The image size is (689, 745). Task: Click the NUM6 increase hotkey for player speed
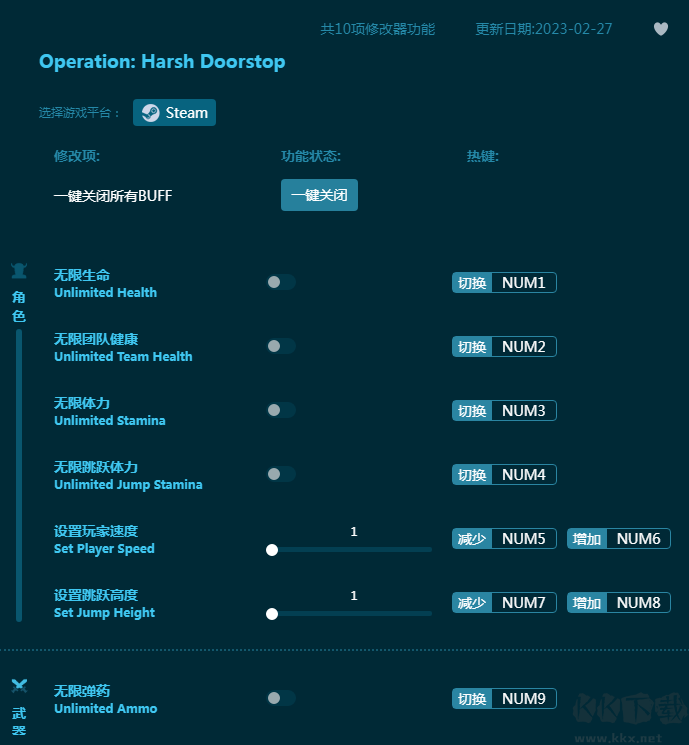point(638,539)
